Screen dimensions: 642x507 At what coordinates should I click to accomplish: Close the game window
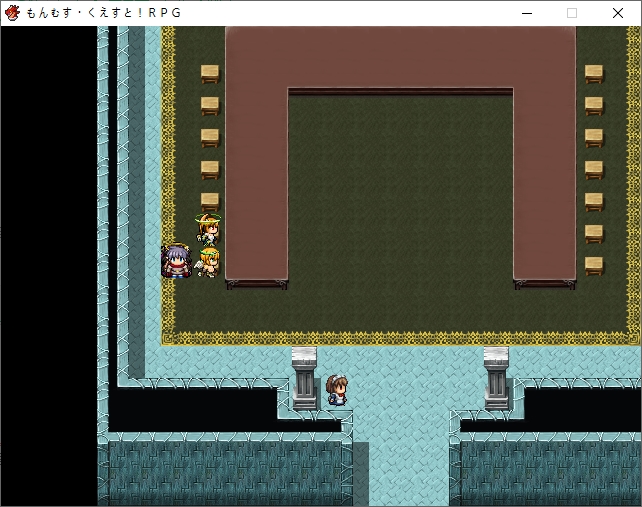618,13
